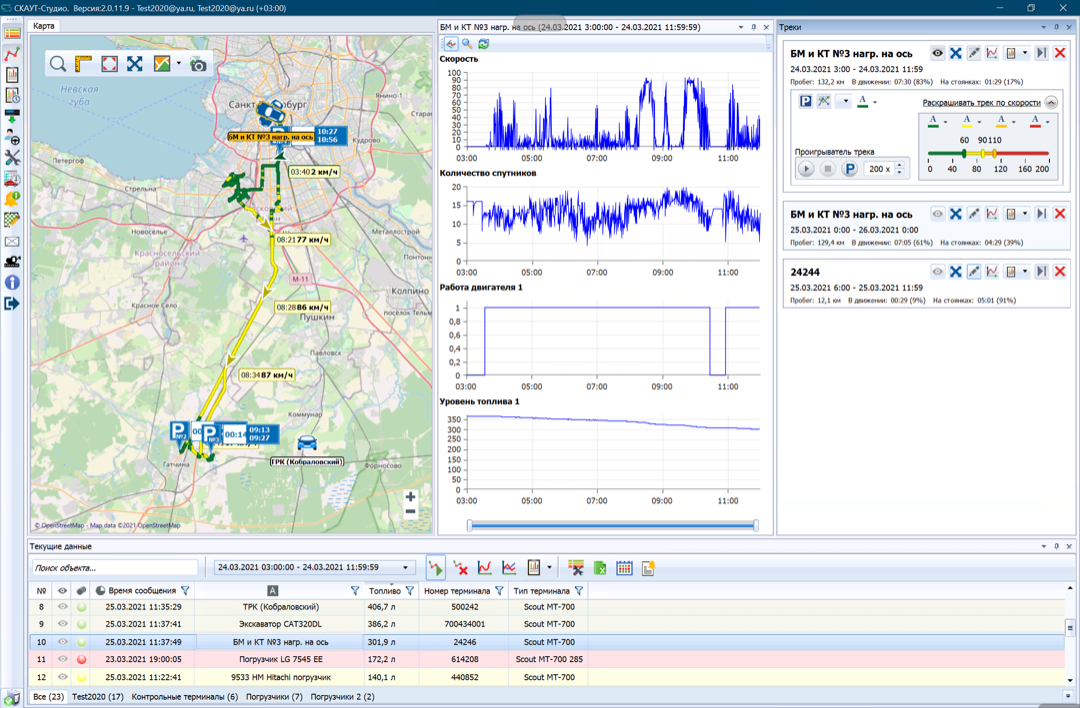Viewport: 1080px width, 708px height.
Task: Click the orange speed slider handle at 110
Action: (x=994, y=154)
